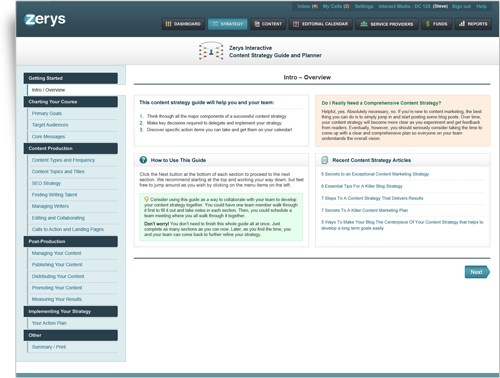Image resolution: width=500 pixels, height=378 pixels.
Task: Click the Zerys logo
Action: coord(45,19)
